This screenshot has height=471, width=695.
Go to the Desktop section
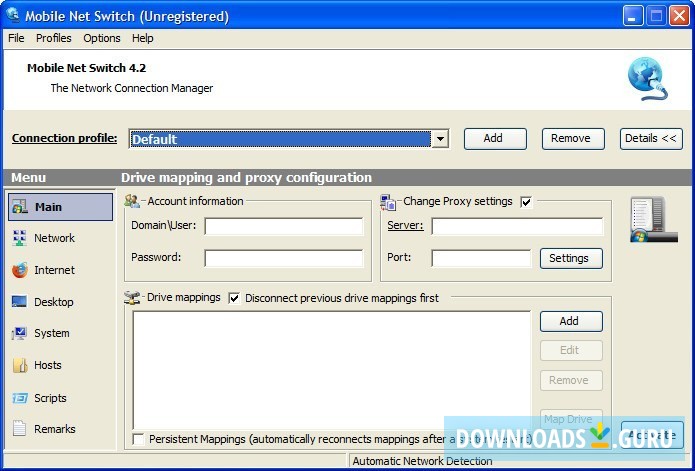54,302
